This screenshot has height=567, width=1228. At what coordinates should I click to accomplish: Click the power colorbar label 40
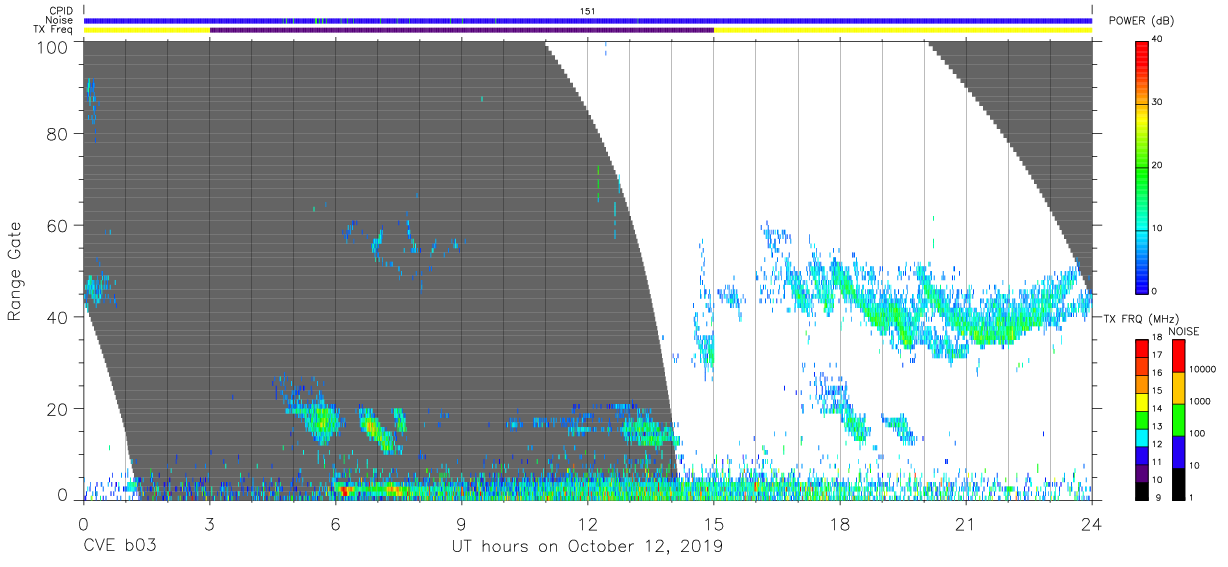click(x=1158, y=41)
